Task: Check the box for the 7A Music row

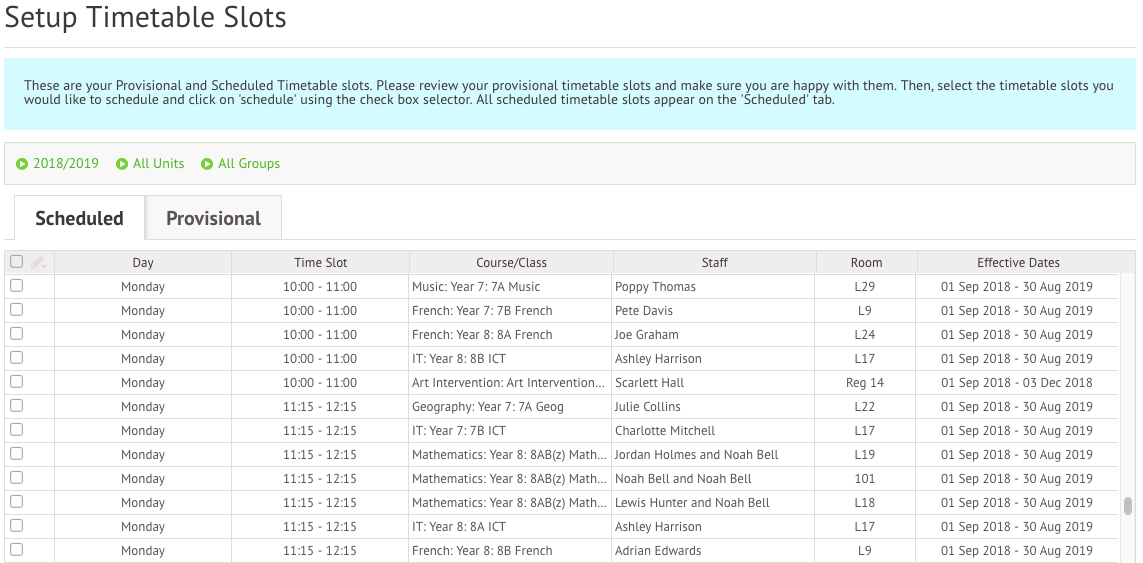Action: (x=16, y=286)
